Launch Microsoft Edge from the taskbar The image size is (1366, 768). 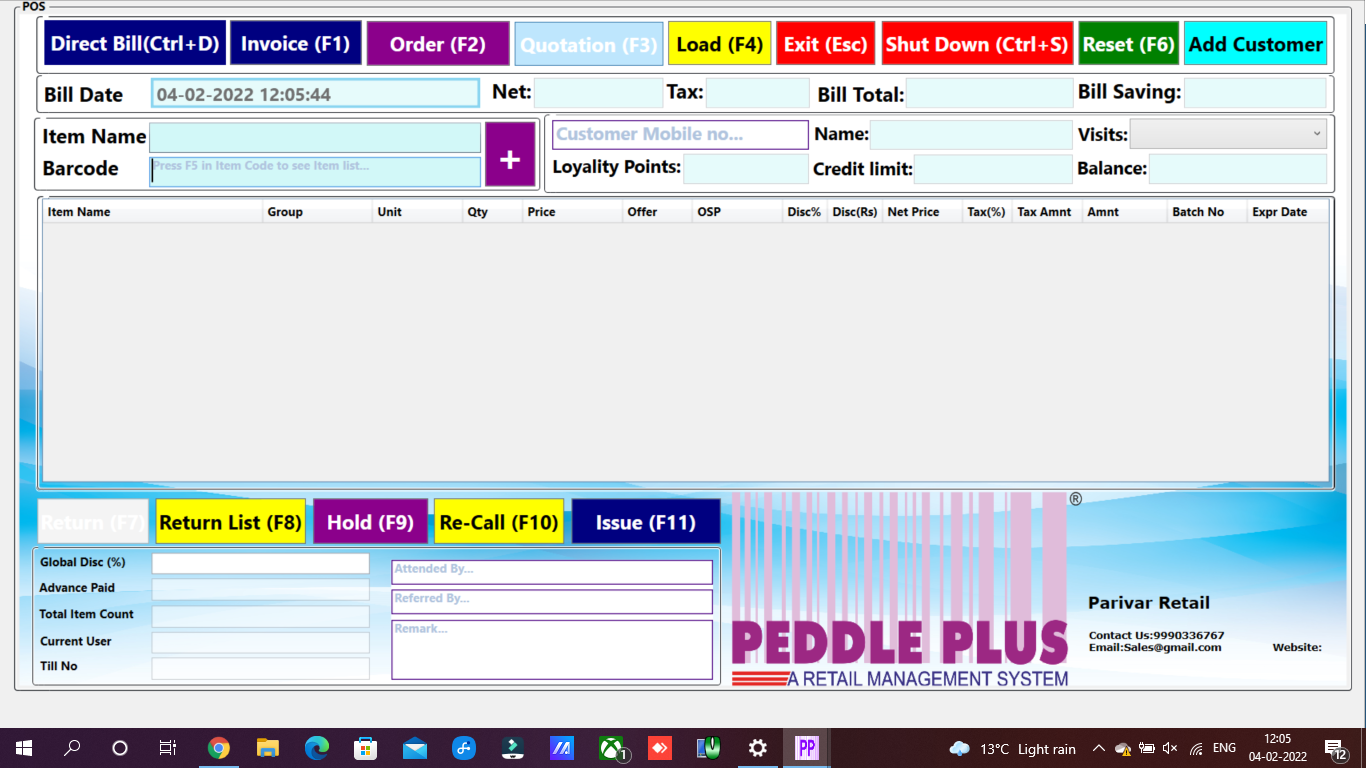coord(316,748)
